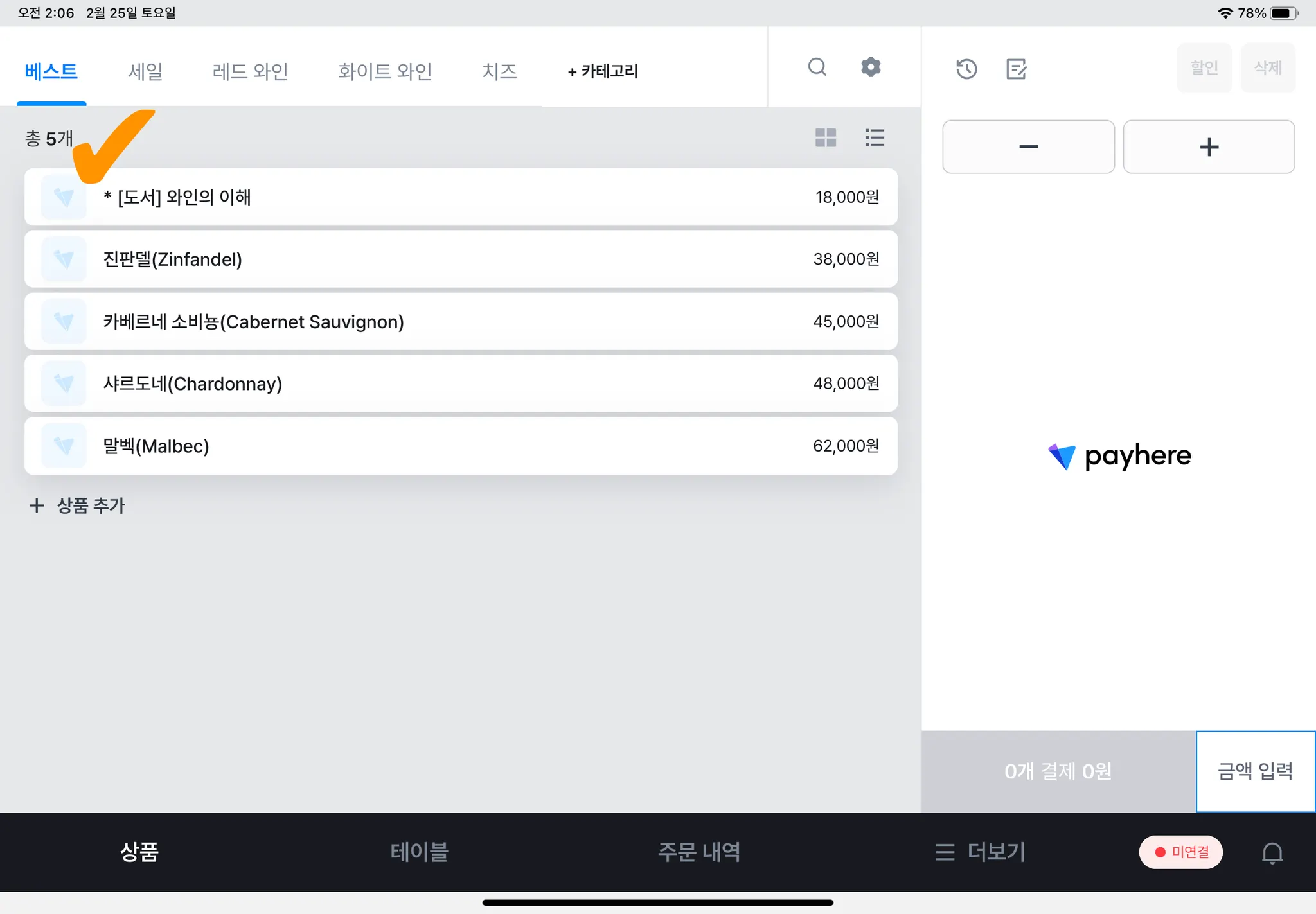This screenshot has height=914, width=1316.
Task: Switch to grid view layout
Action: [x=826, y=137]
